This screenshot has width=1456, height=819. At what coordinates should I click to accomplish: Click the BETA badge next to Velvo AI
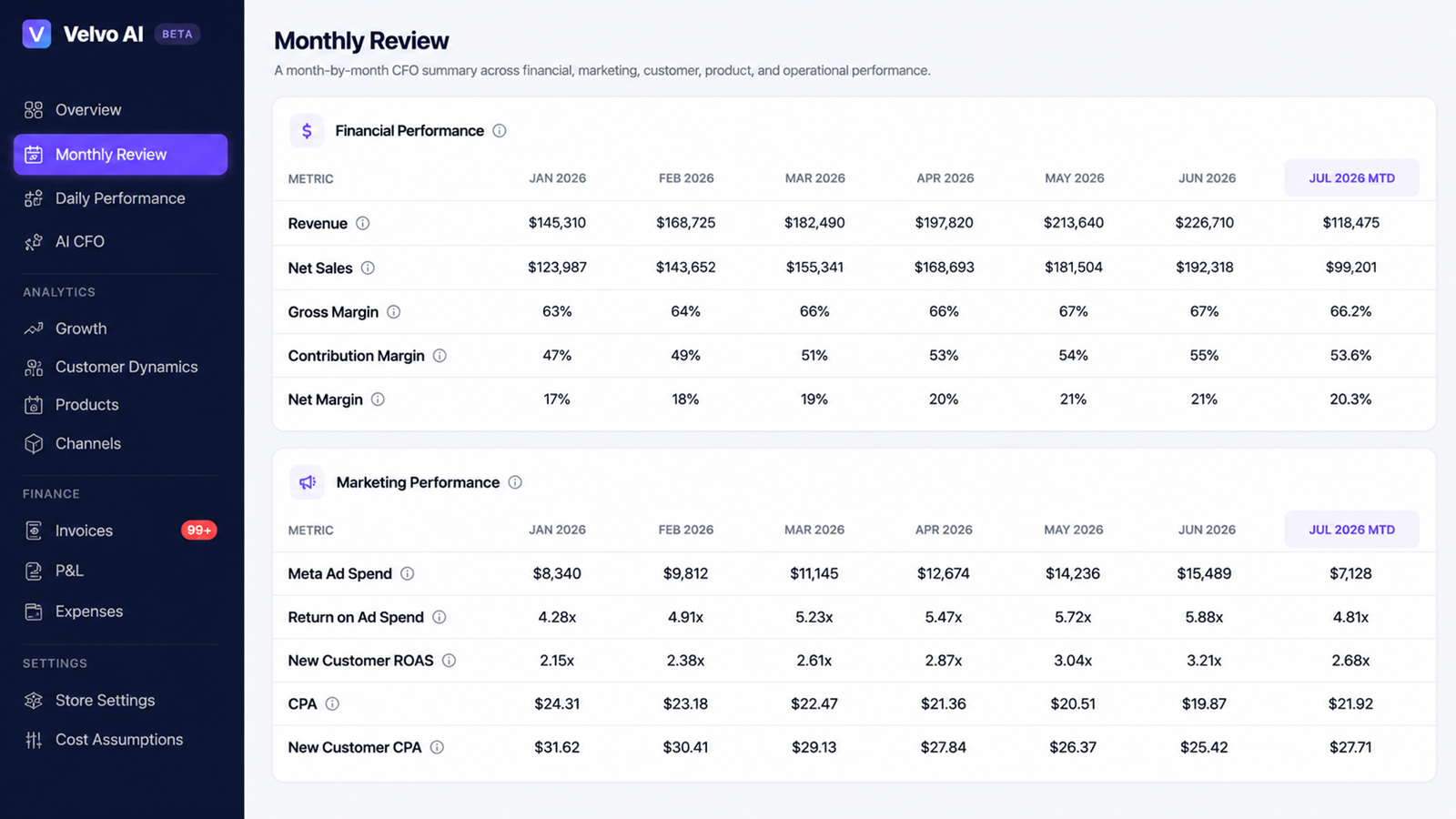click(x=177, y=35)
